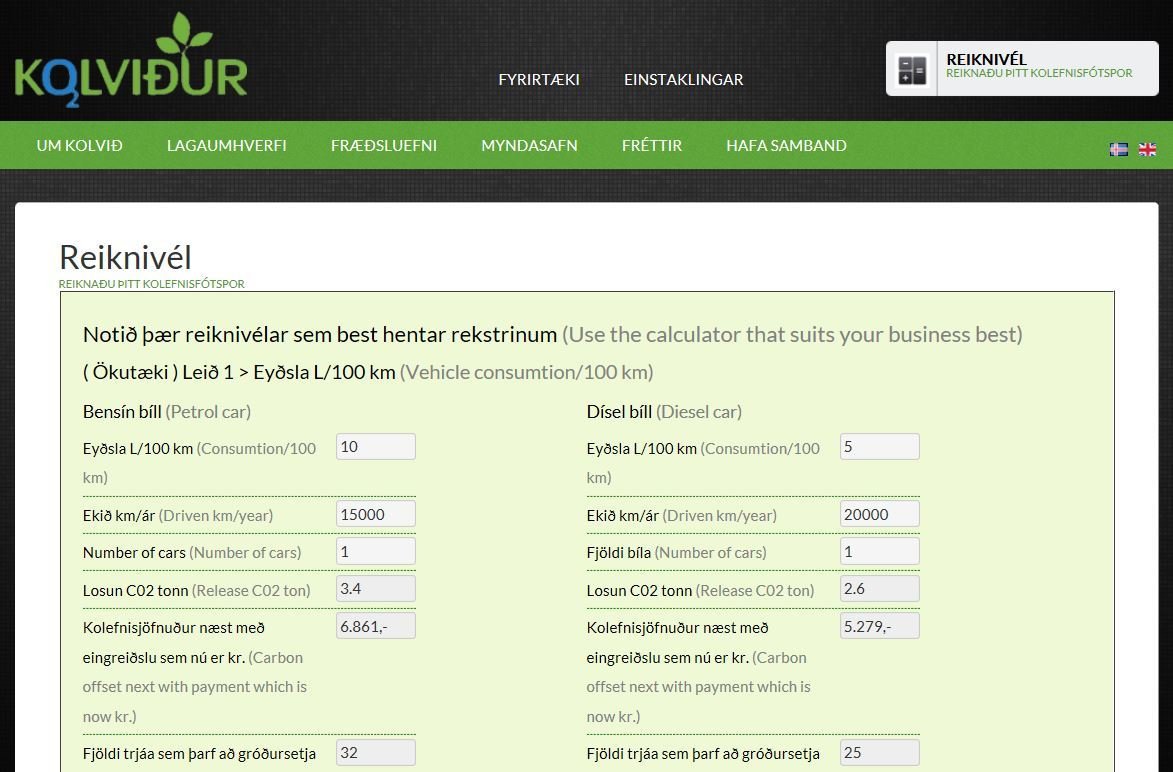The width and height of the screenshot is (1173, 772).
Task: Click petrol car consumption field
Action: [375, 447]
